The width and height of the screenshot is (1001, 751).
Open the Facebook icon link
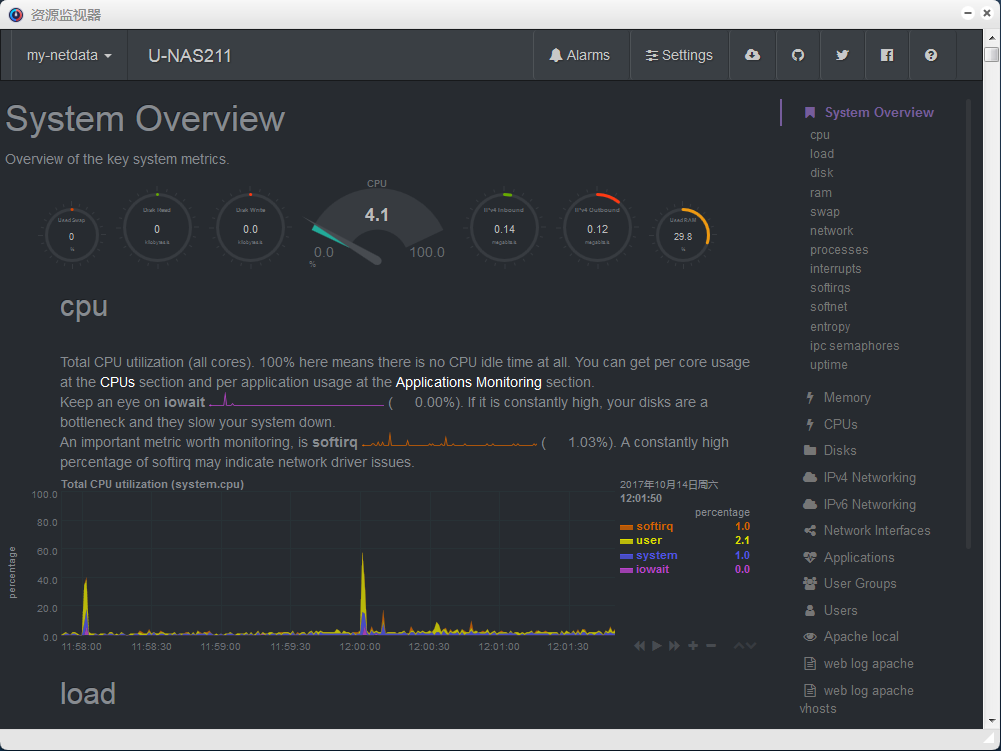coord(887,56)
